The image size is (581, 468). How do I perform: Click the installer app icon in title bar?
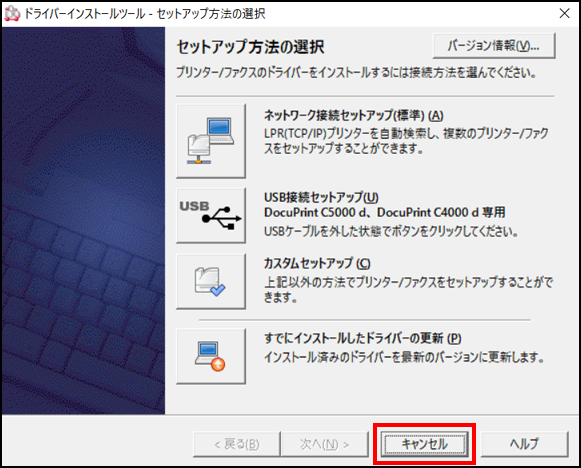(12, 14)
